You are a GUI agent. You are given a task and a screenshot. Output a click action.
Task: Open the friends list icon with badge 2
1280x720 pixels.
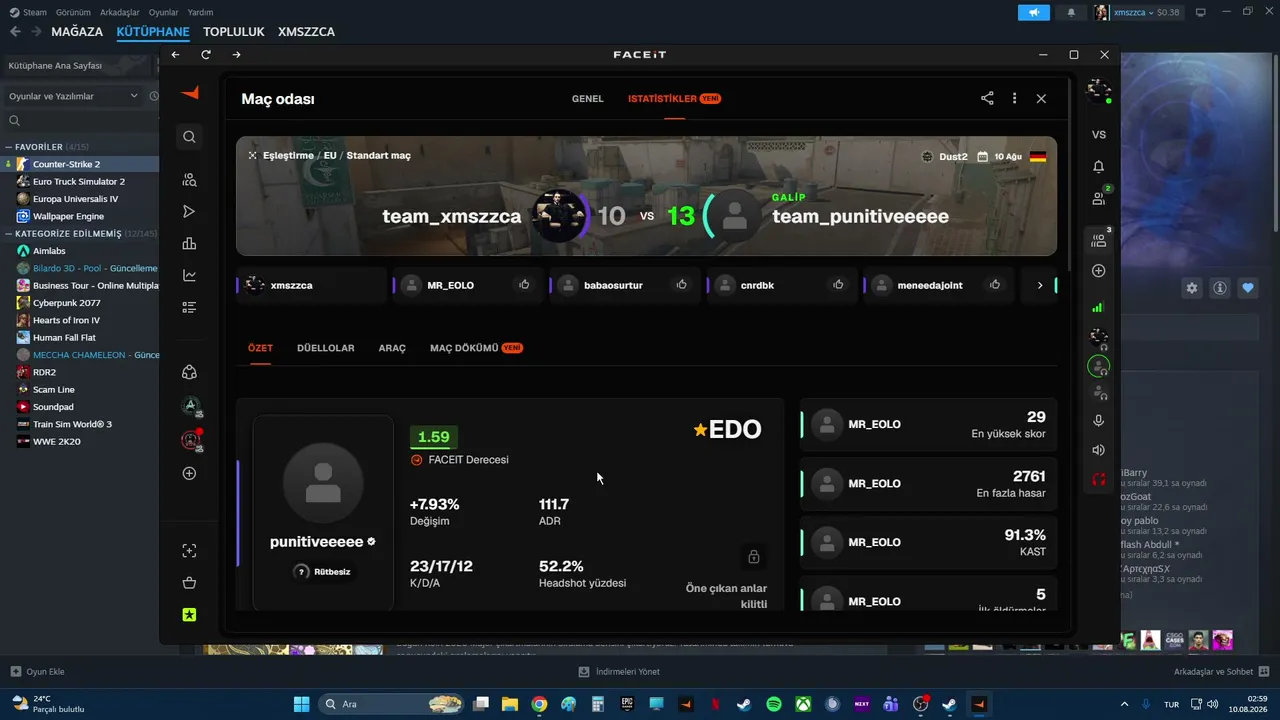(x=1099, y=198)
